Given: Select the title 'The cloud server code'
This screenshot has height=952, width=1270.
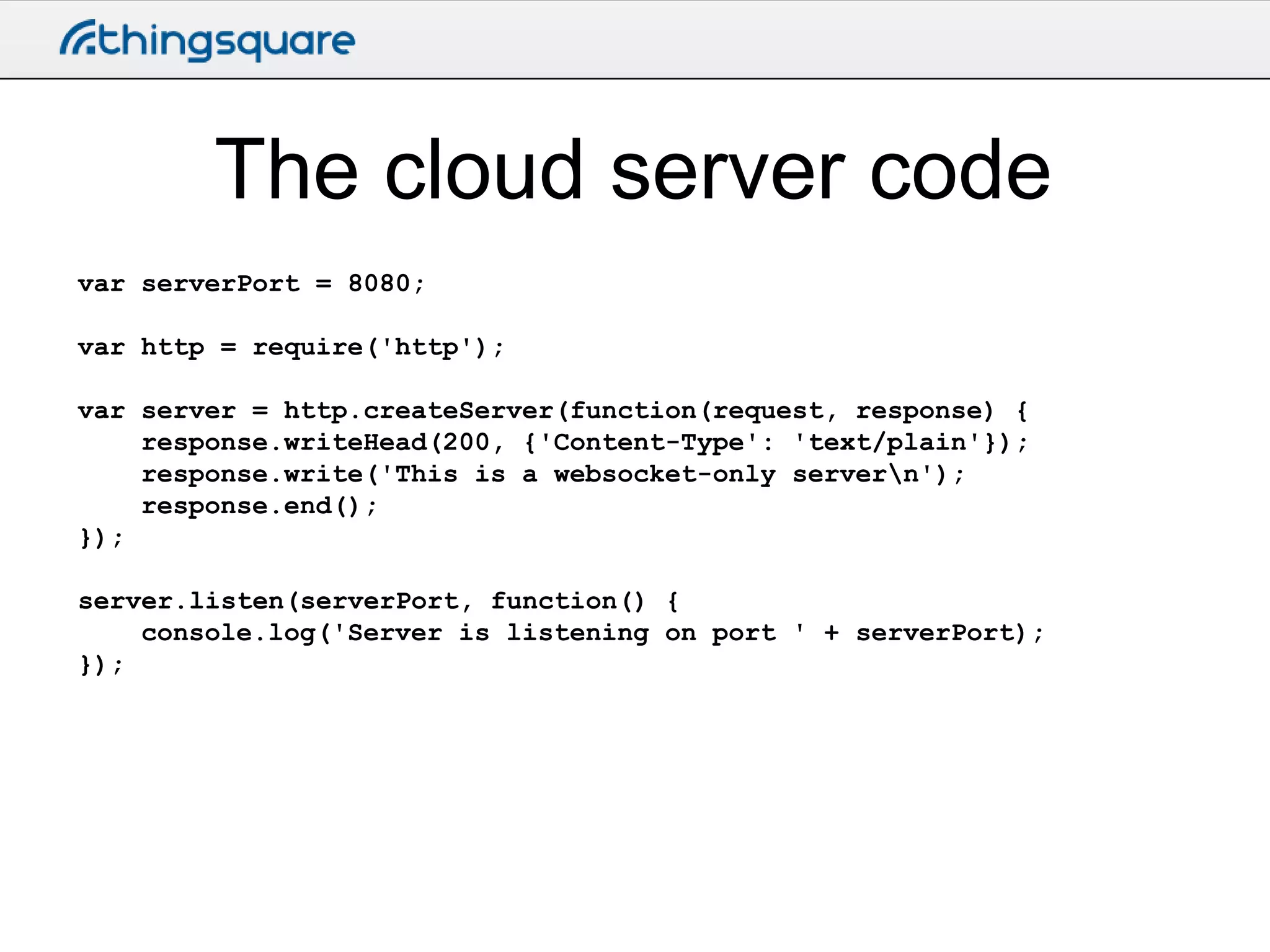Looking at the screenshot, I should tap(633, 170).
